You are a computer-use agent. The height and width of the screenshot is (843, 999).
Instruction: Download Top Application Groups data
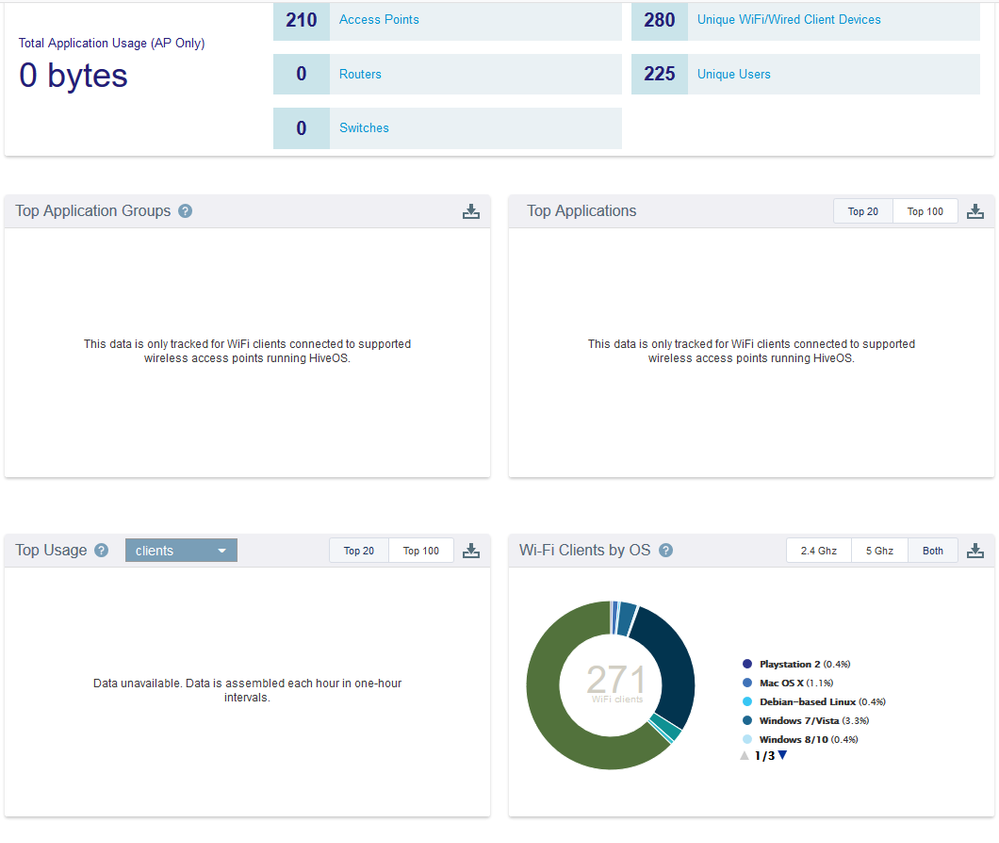tap(471, 212)
